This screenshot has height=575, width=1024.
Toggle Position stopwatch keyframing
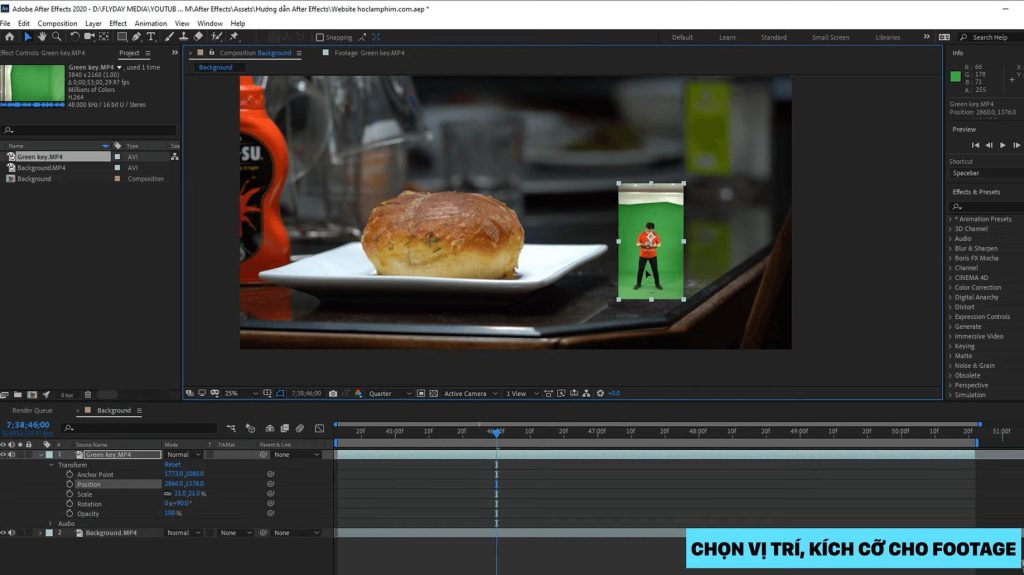point(69,484)
